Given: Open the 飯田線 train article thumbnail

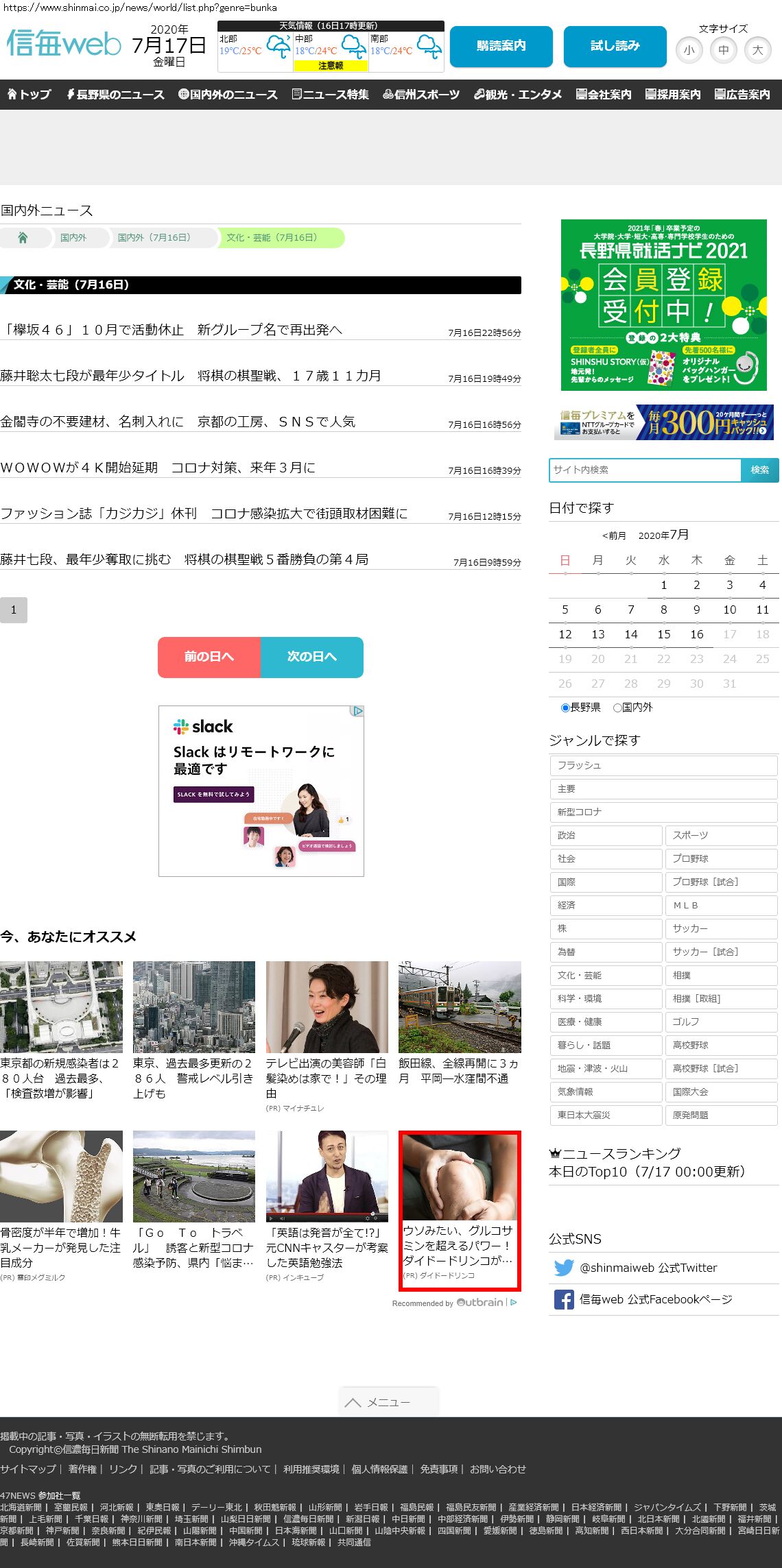Looking at the screenshot, I should (x=460, y=1006).
